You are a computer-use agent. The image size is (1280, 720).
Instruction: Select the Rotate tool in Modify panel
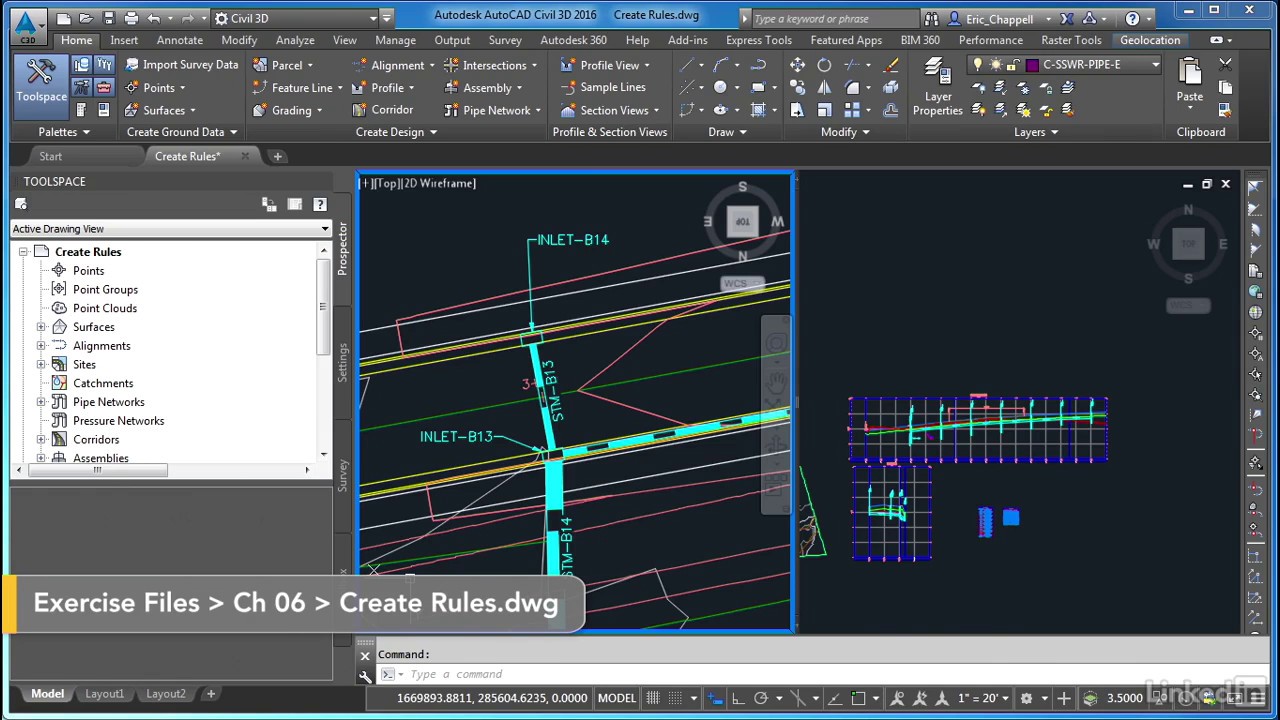[x=824, y=65]
